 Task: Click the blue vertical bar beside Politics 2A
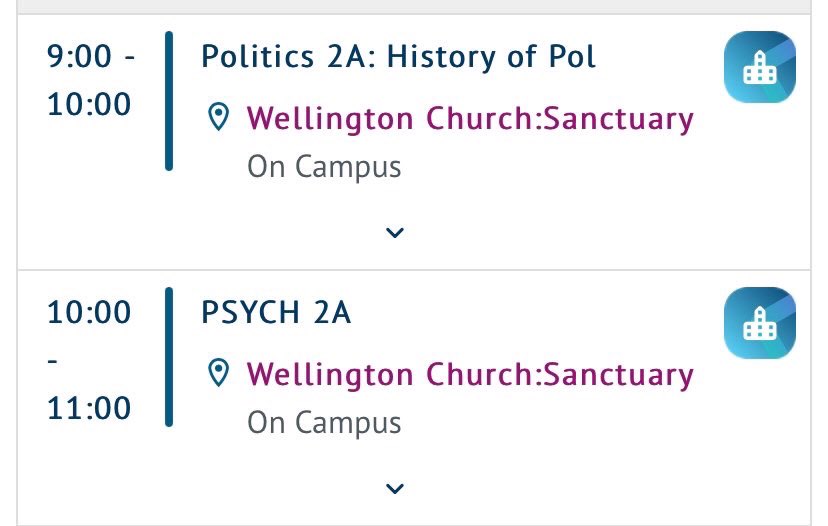pos(169,101)
